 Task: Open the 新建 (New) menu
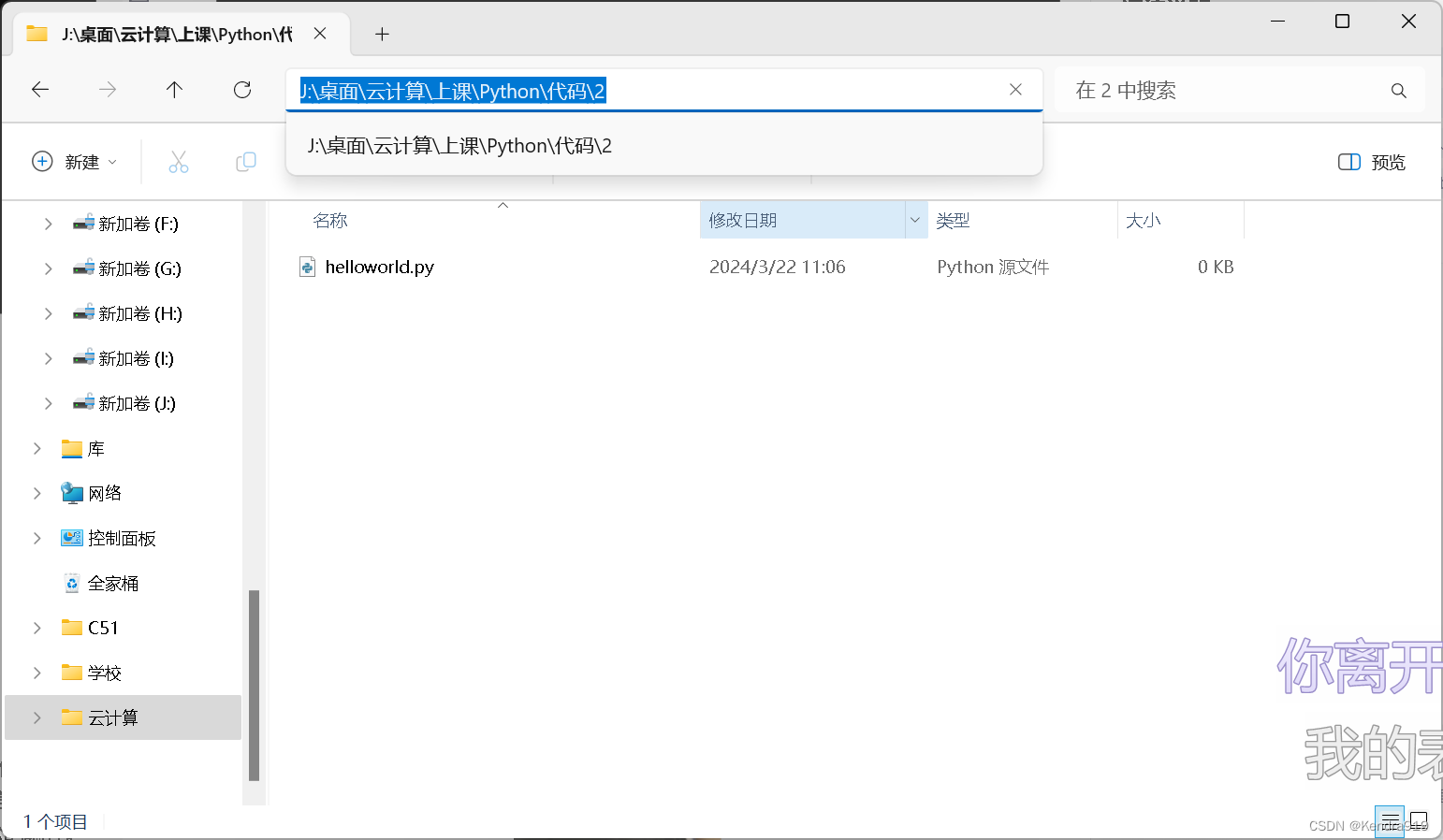click(75, 162)
